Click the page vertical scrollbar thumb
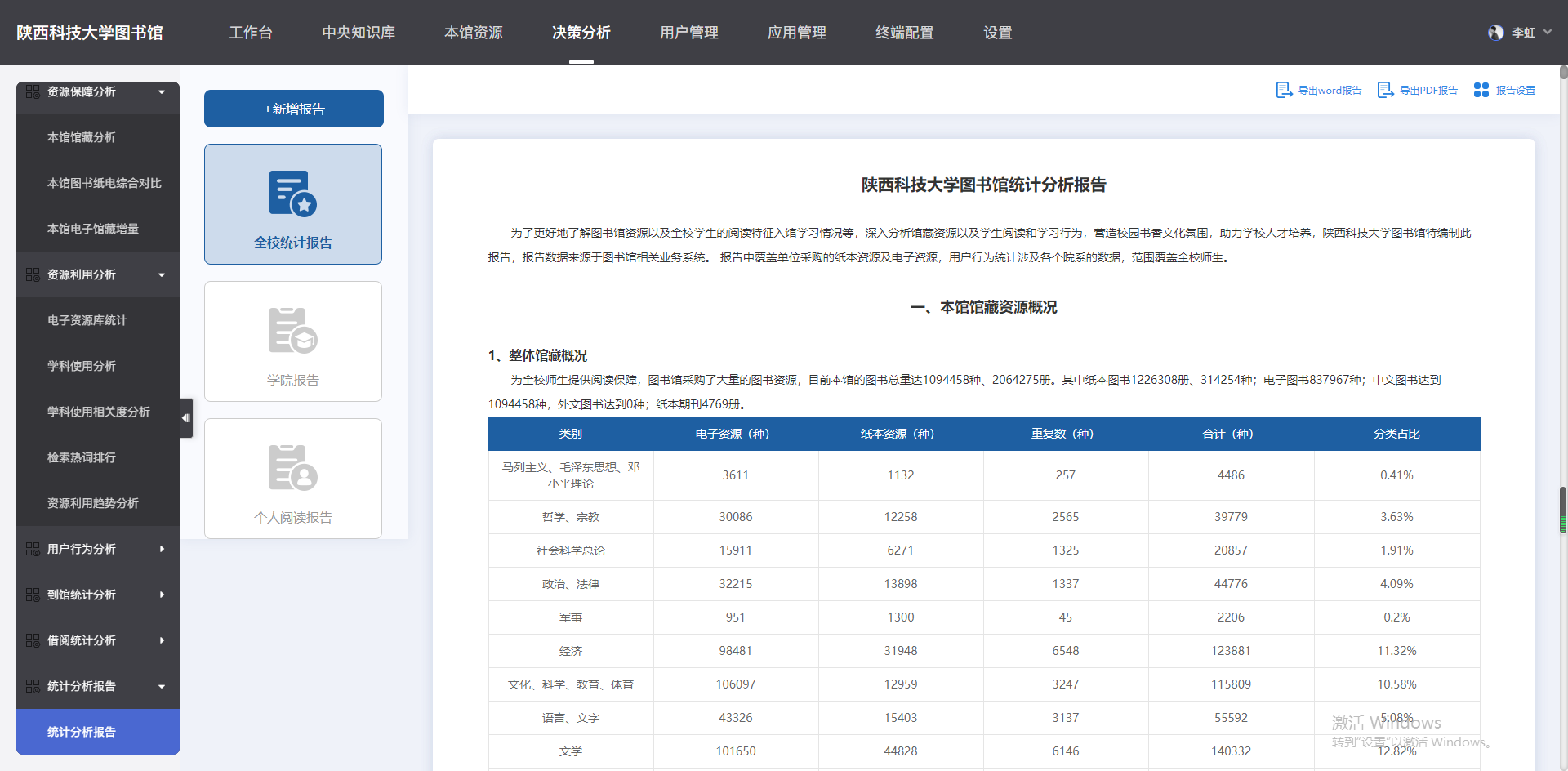This screenshot has height=771, width=1568. 1563,510
